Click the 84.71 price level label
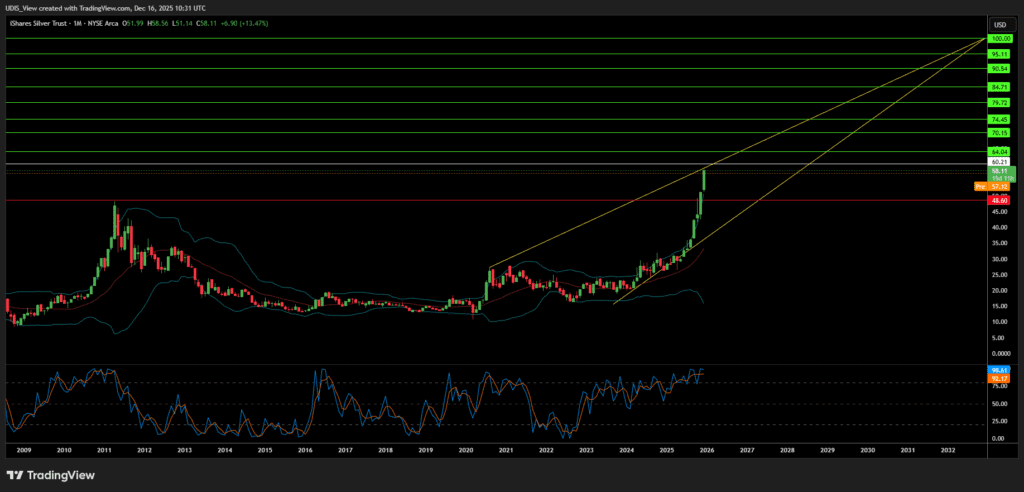The width and height of the screenshot is (1024, 492). (1000, 86)
